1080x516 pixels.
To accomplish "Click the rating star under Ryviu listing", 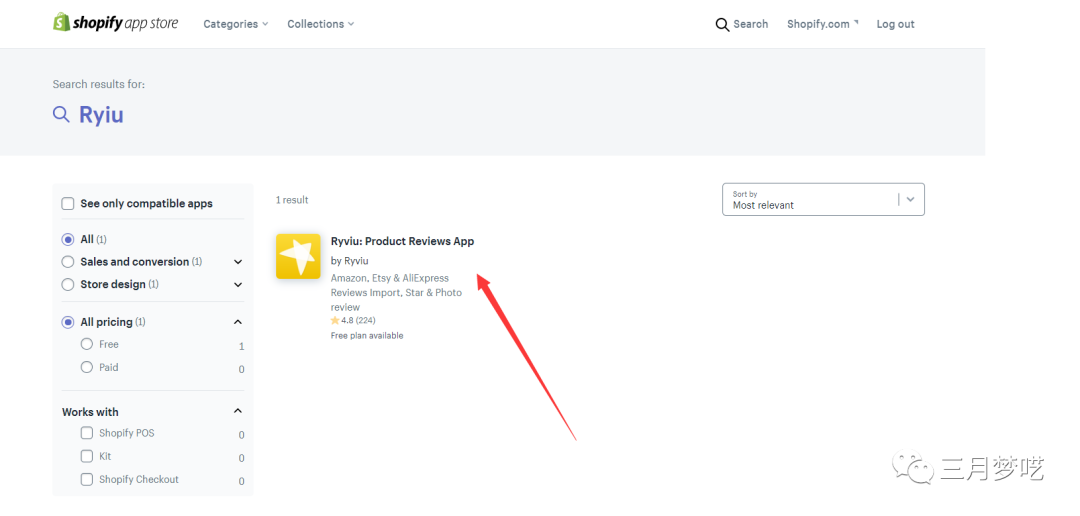I will pyautogui.click(x=335, y=321).
